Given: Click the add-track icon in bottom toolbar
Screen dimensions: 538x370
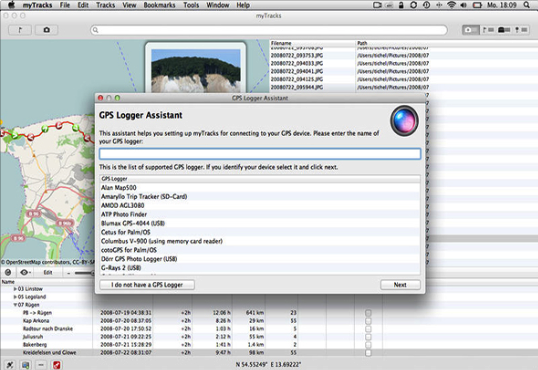Looking at the screenshot, I should [x=25, y=365].
